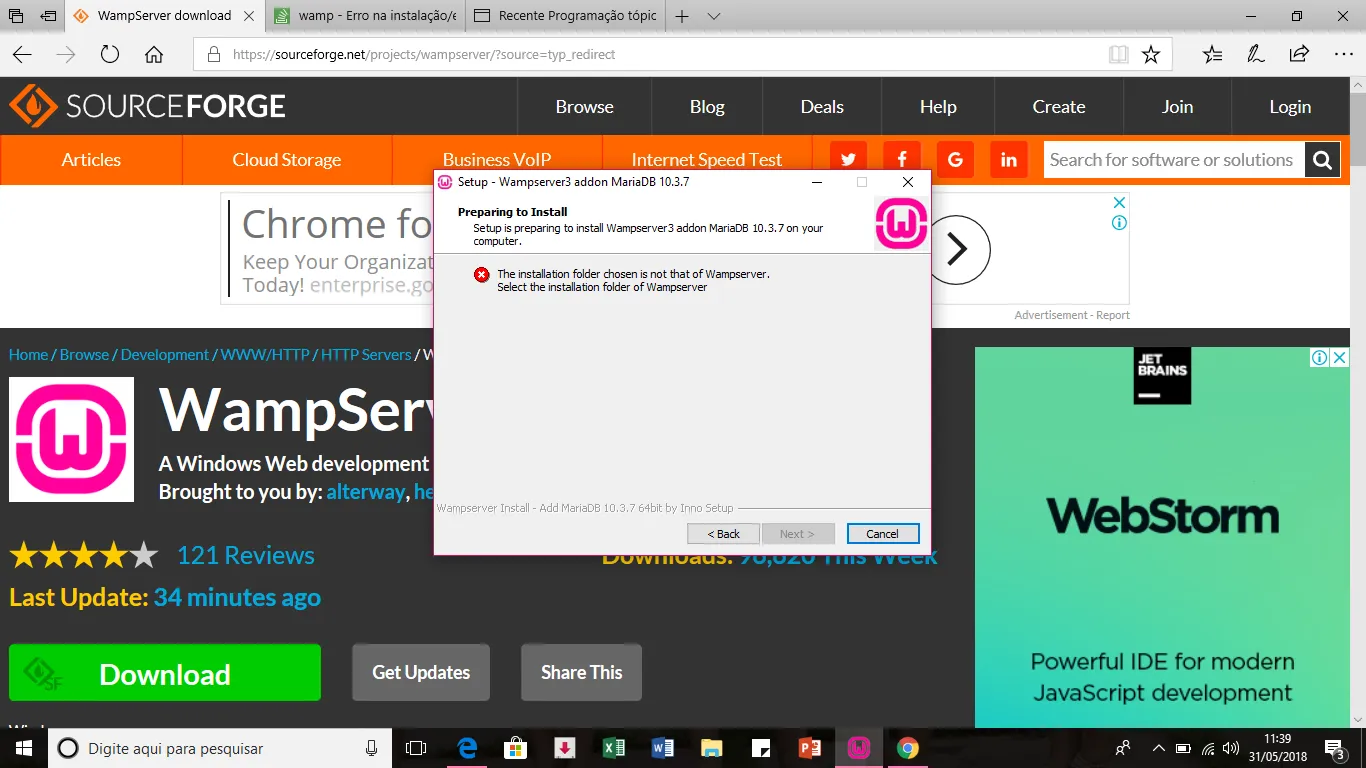Open File Explorer from the taskbar
Screen dimensions: 1366x768
point(711,748)
